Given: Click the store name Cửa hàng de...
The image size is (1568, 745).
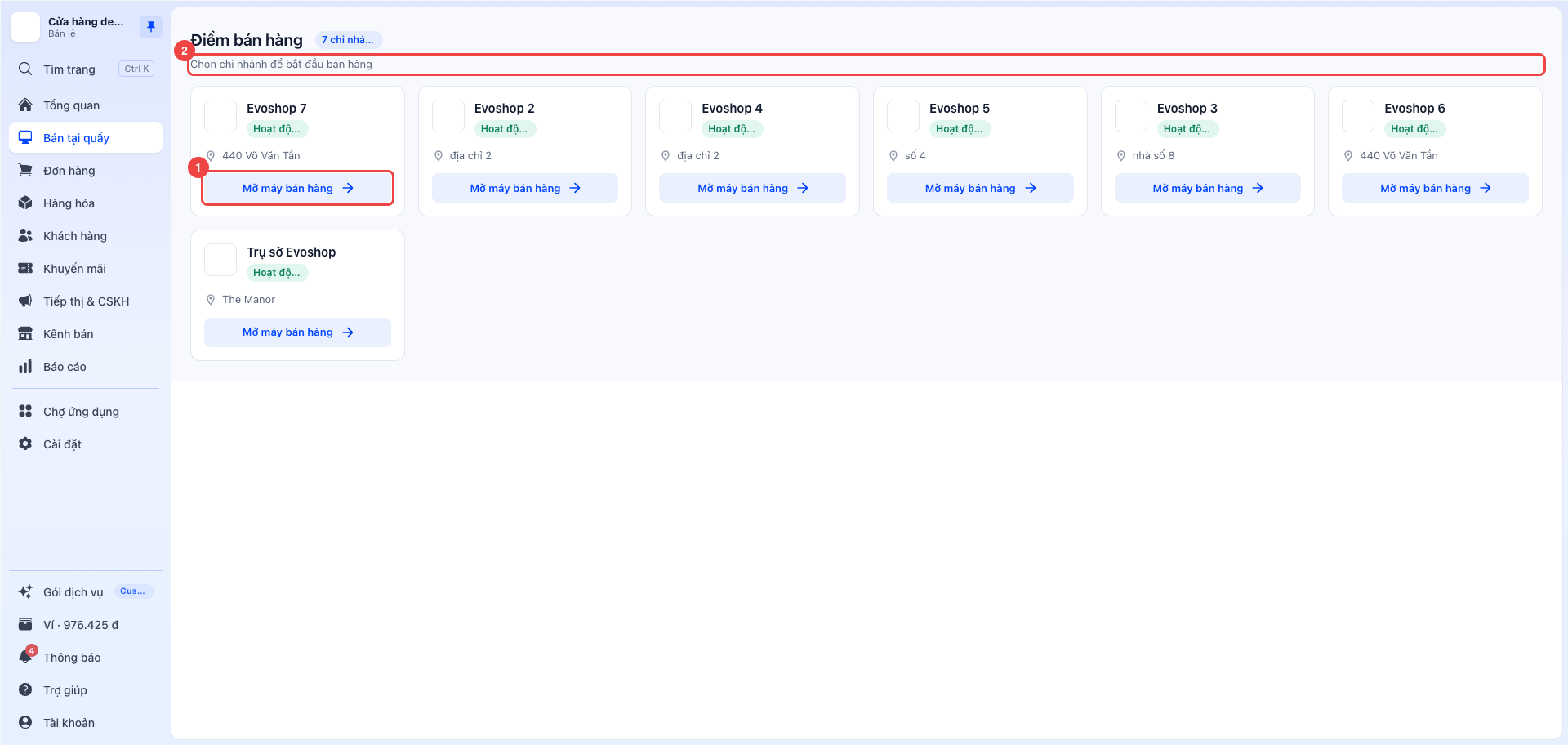Looking at the screenshot, I should click(86, 21).
